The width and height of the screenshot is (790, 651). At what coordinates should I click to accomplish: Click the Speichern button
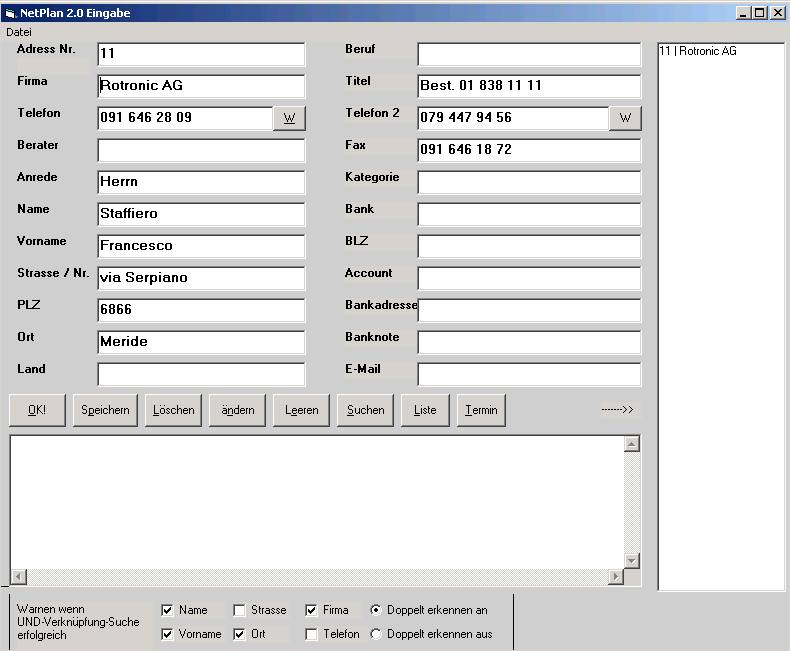(x=105, y=410)
